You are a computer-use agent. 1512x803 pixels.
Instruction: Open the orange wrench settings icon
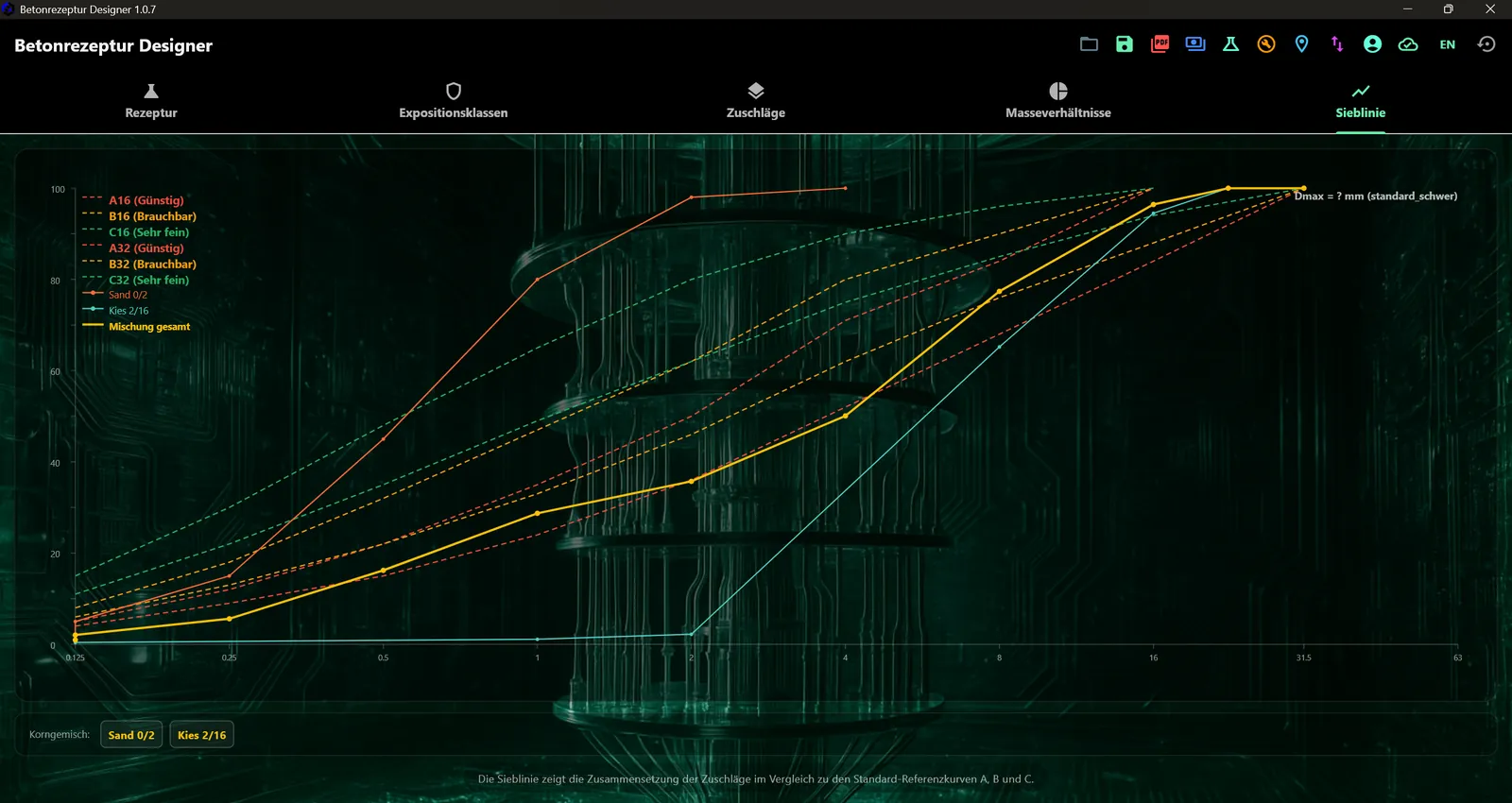pyautogui.click(x=1266, y=44)
